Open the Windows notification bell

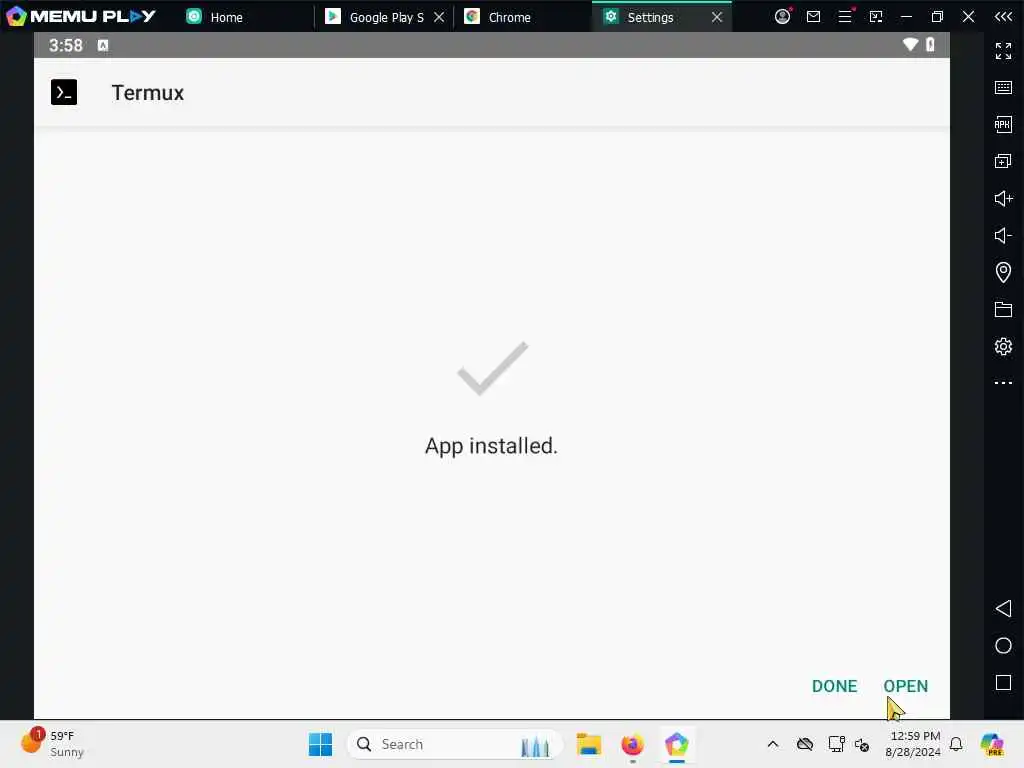956,744
